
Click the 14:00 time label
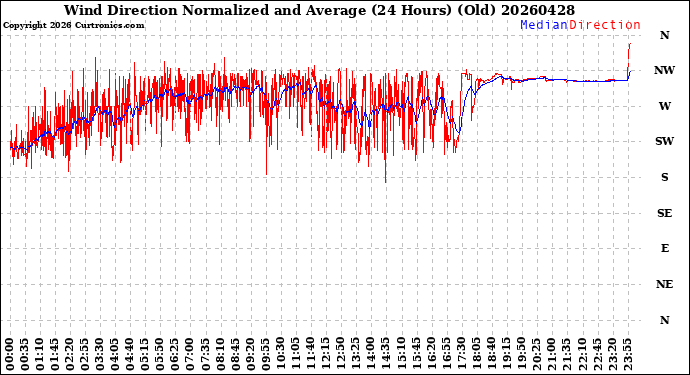click(x=371, y=354)
